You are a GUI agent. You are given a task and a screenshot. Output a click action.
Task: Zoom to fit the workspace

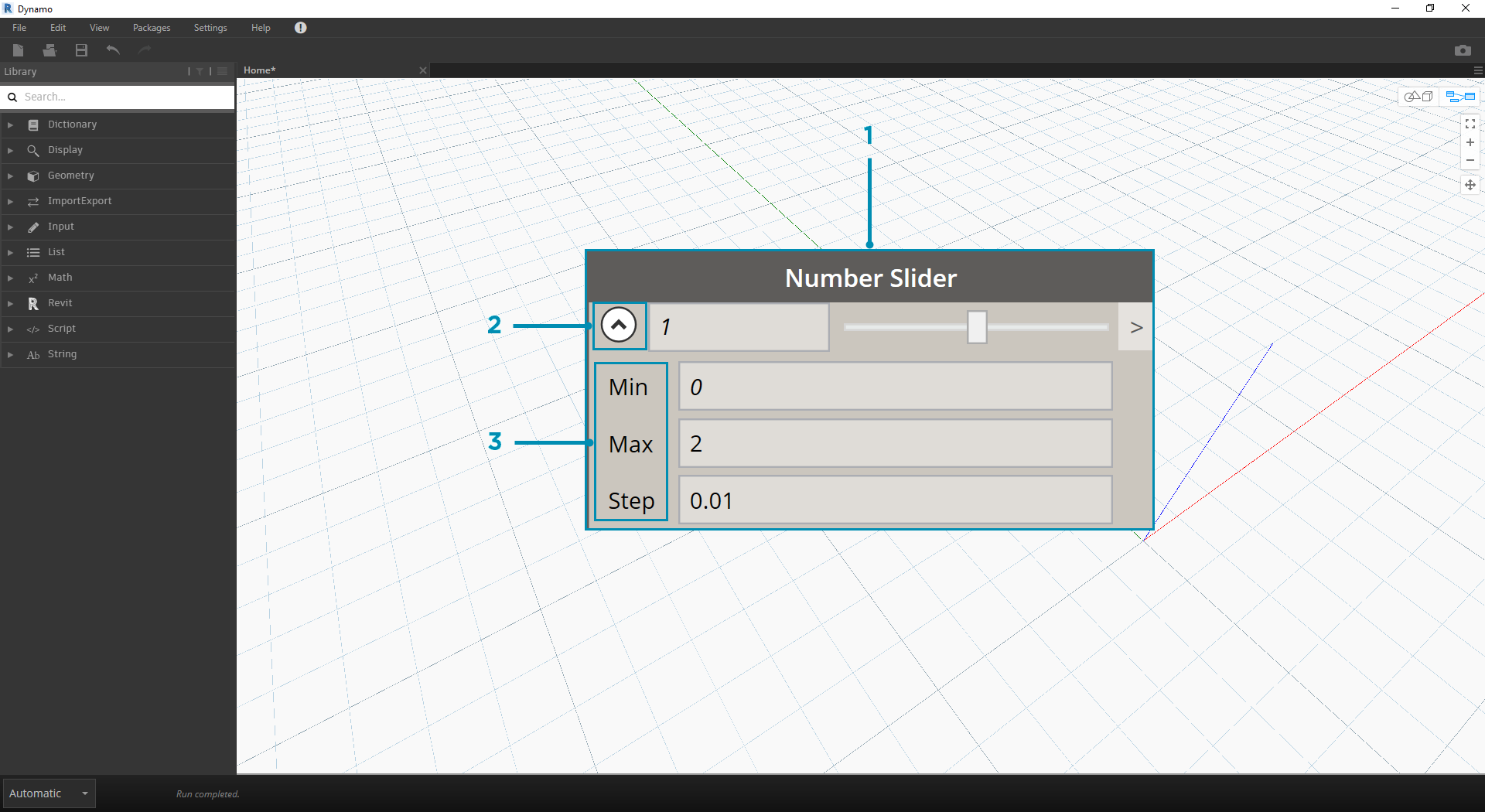coord(1470,124)
